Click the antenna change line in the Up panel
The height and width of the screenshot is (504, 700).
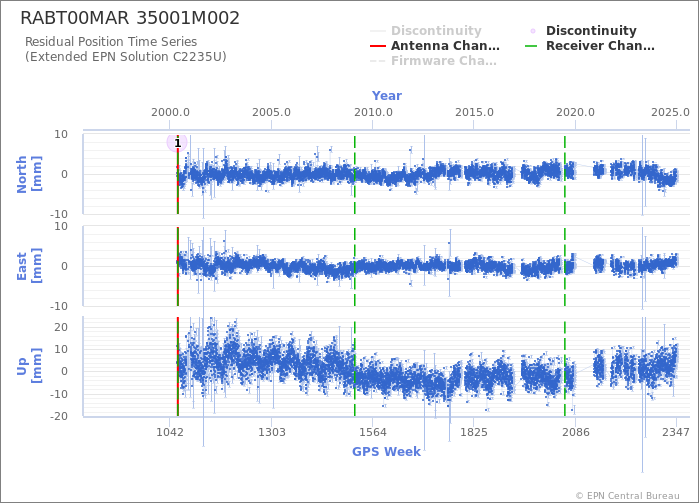[x=178, y=367]
